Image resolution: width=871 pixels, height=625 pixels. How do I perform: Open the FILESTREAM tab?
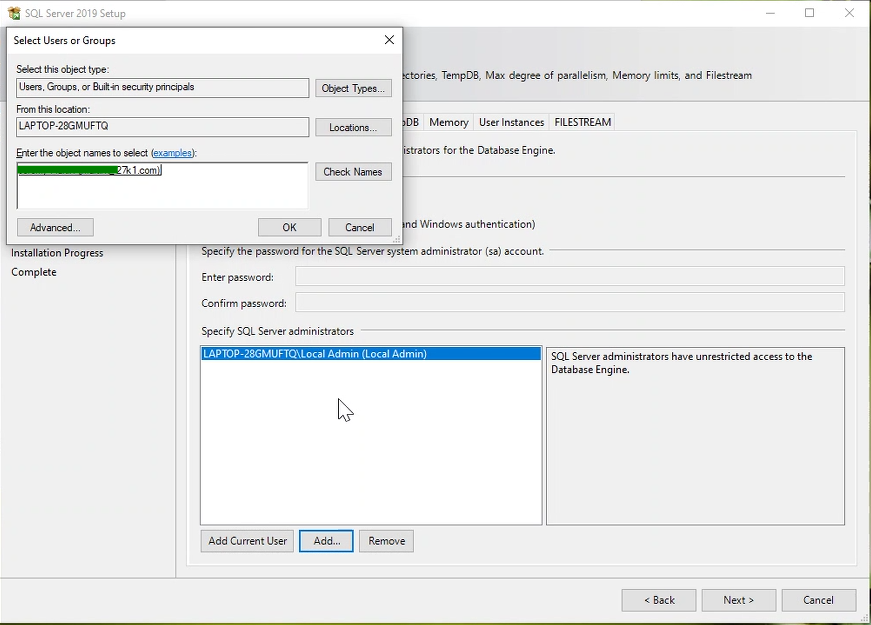pyautogui.click(x=583, y=122)
